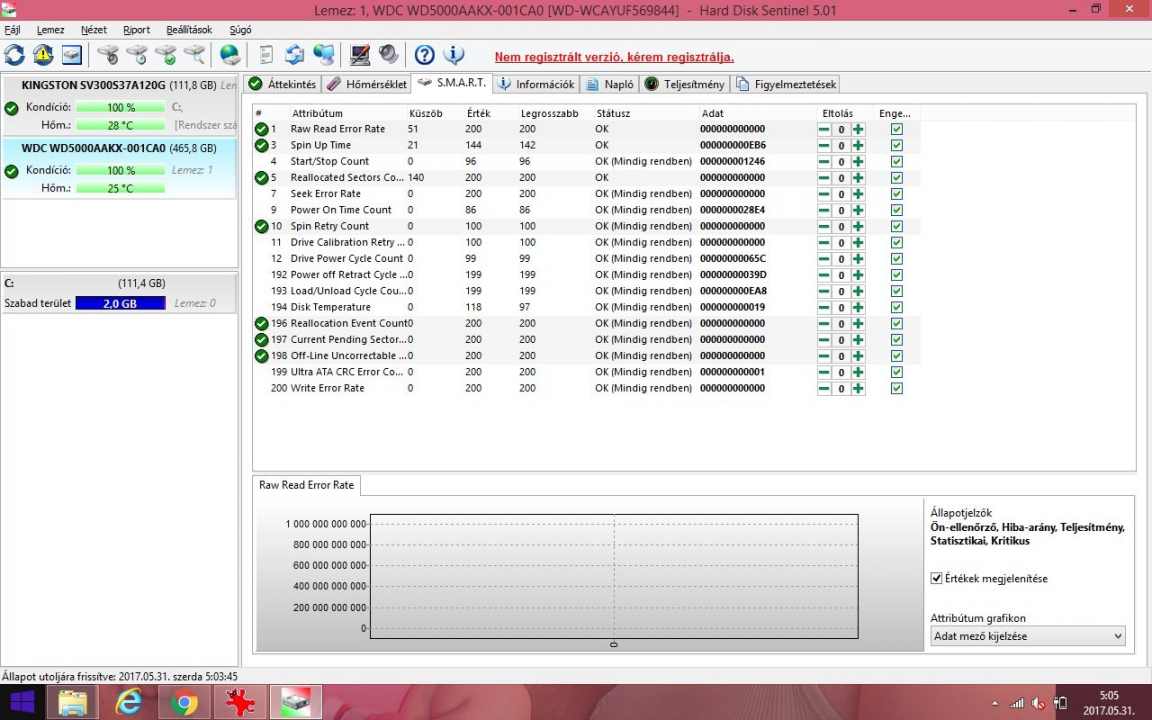Open the Fájl menu
Image resolution: width=1152 pixels, height=720 pixels.
(x=12, y=30)
